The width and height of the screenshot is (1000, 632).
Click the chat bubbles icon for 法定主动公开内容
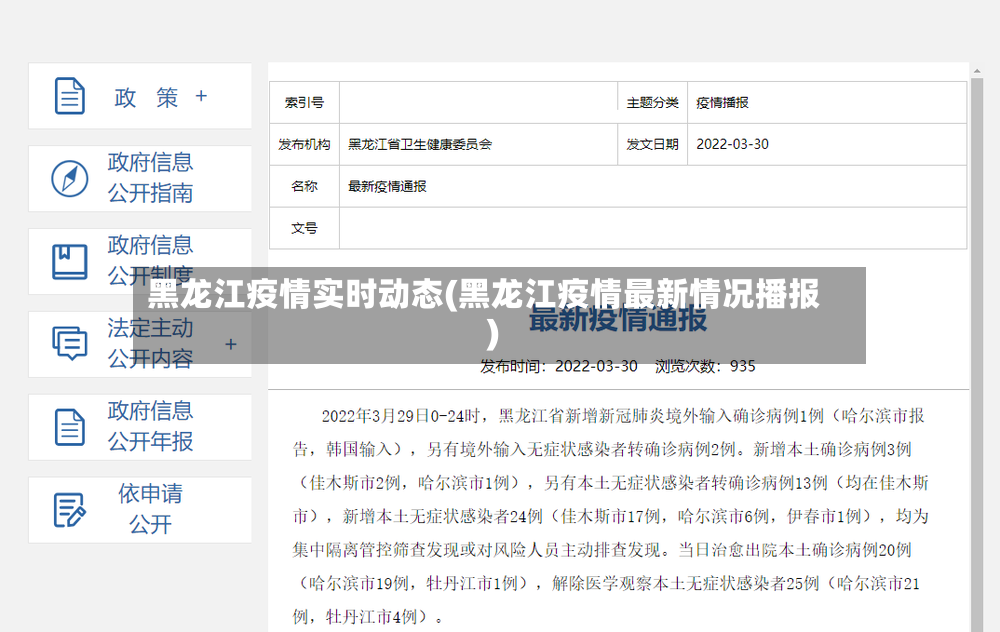pos(70,343)
